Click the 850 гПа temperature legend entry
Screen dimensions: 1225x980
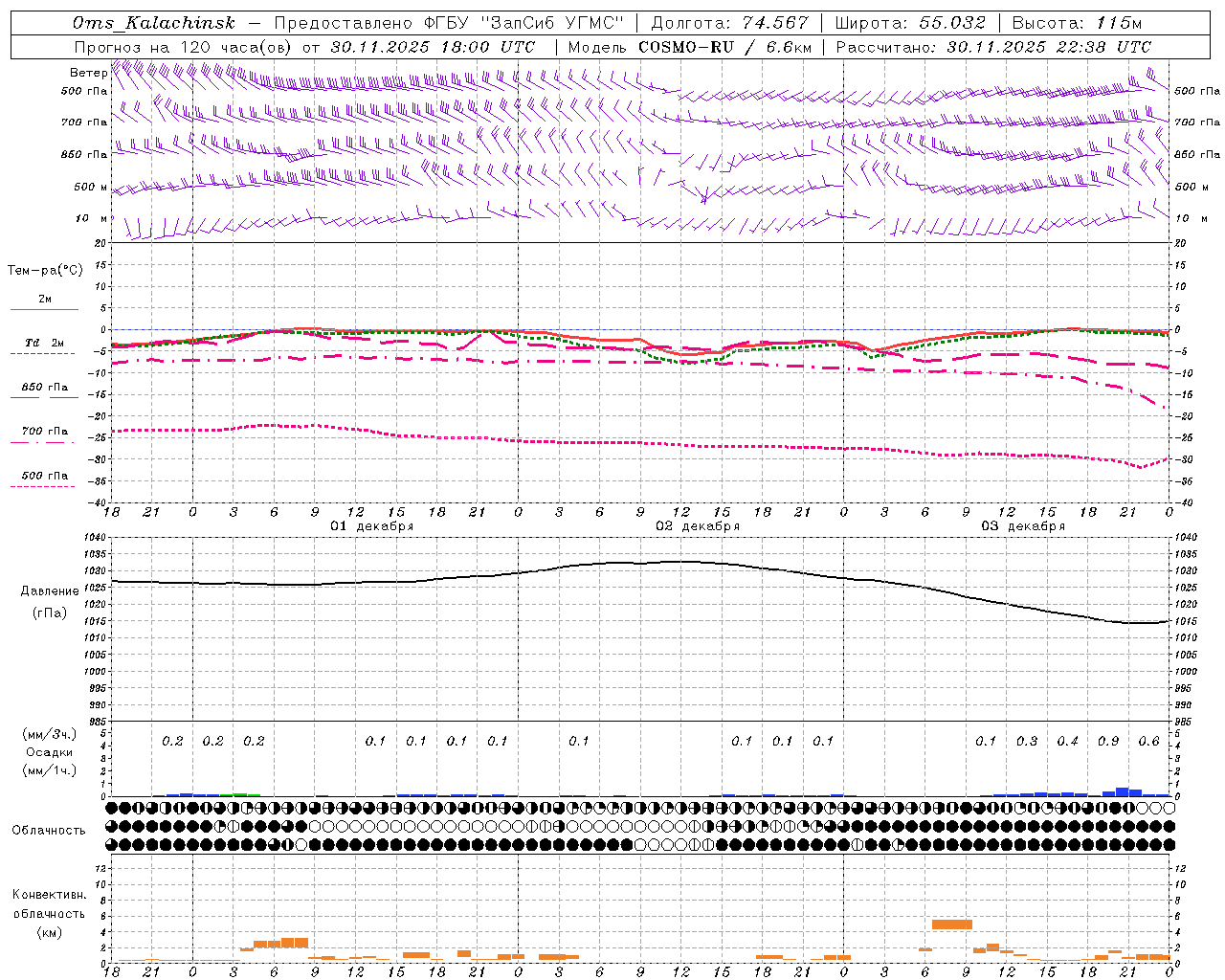[x=44, y=388]
